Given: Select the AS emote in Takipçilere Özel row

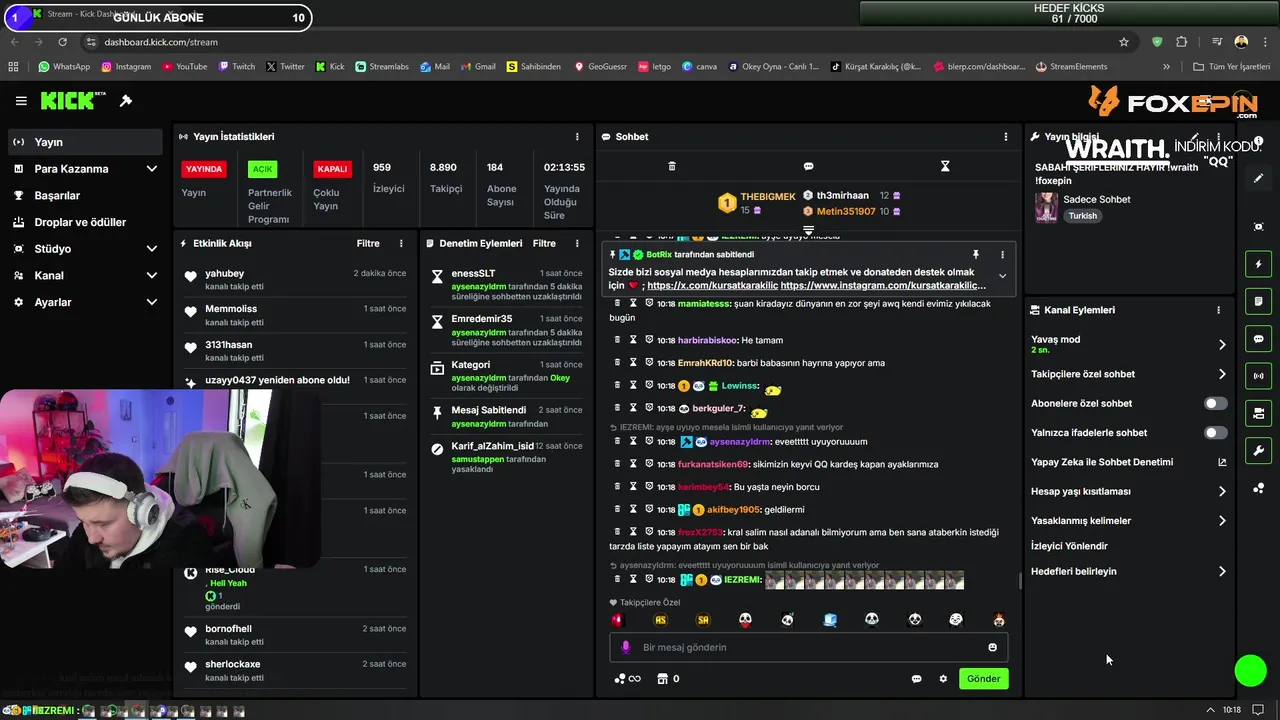Looking at the screenshot, I should [x=660, y=621].
